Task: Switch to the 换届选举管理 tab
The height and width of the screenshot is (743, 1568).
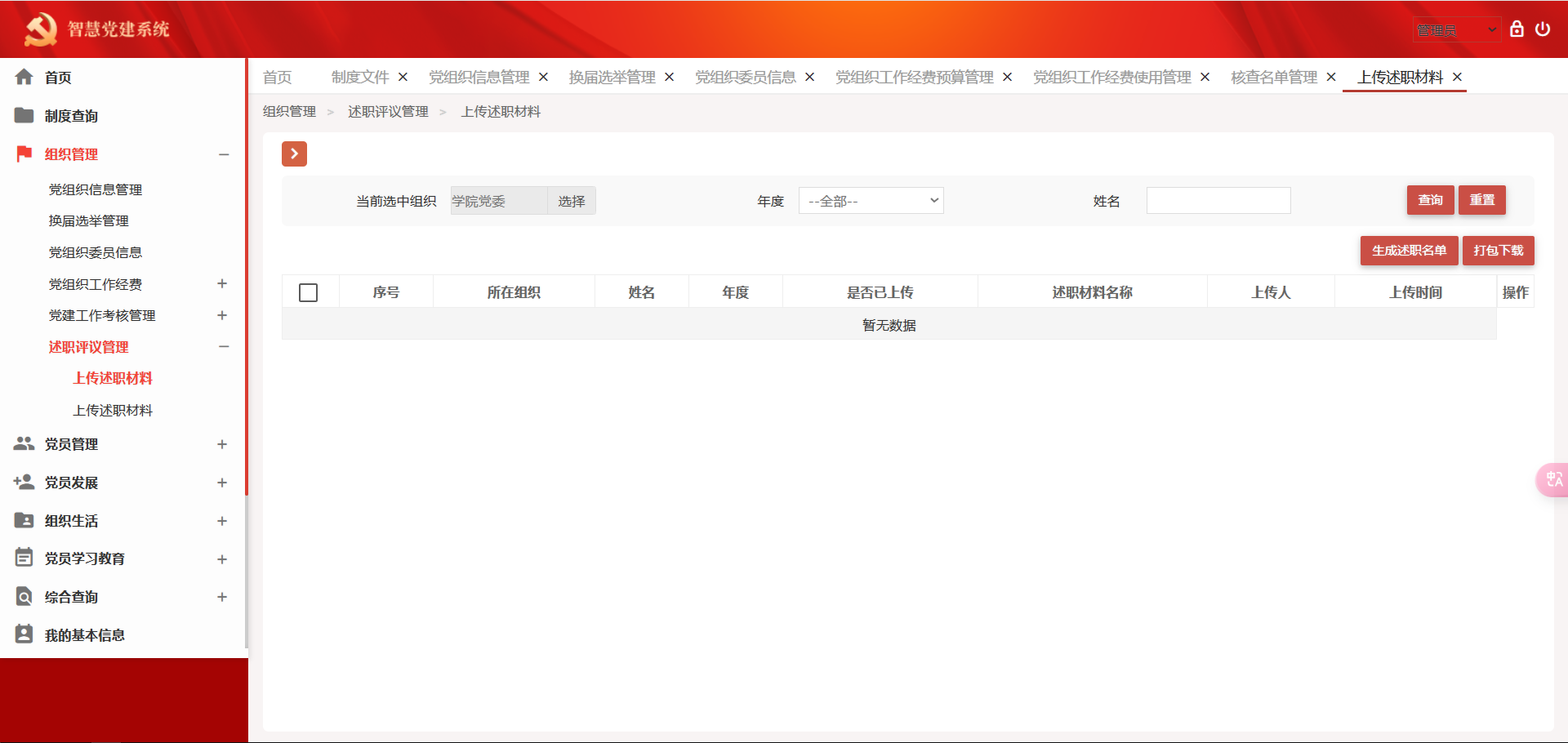Action: coord(612,77)
